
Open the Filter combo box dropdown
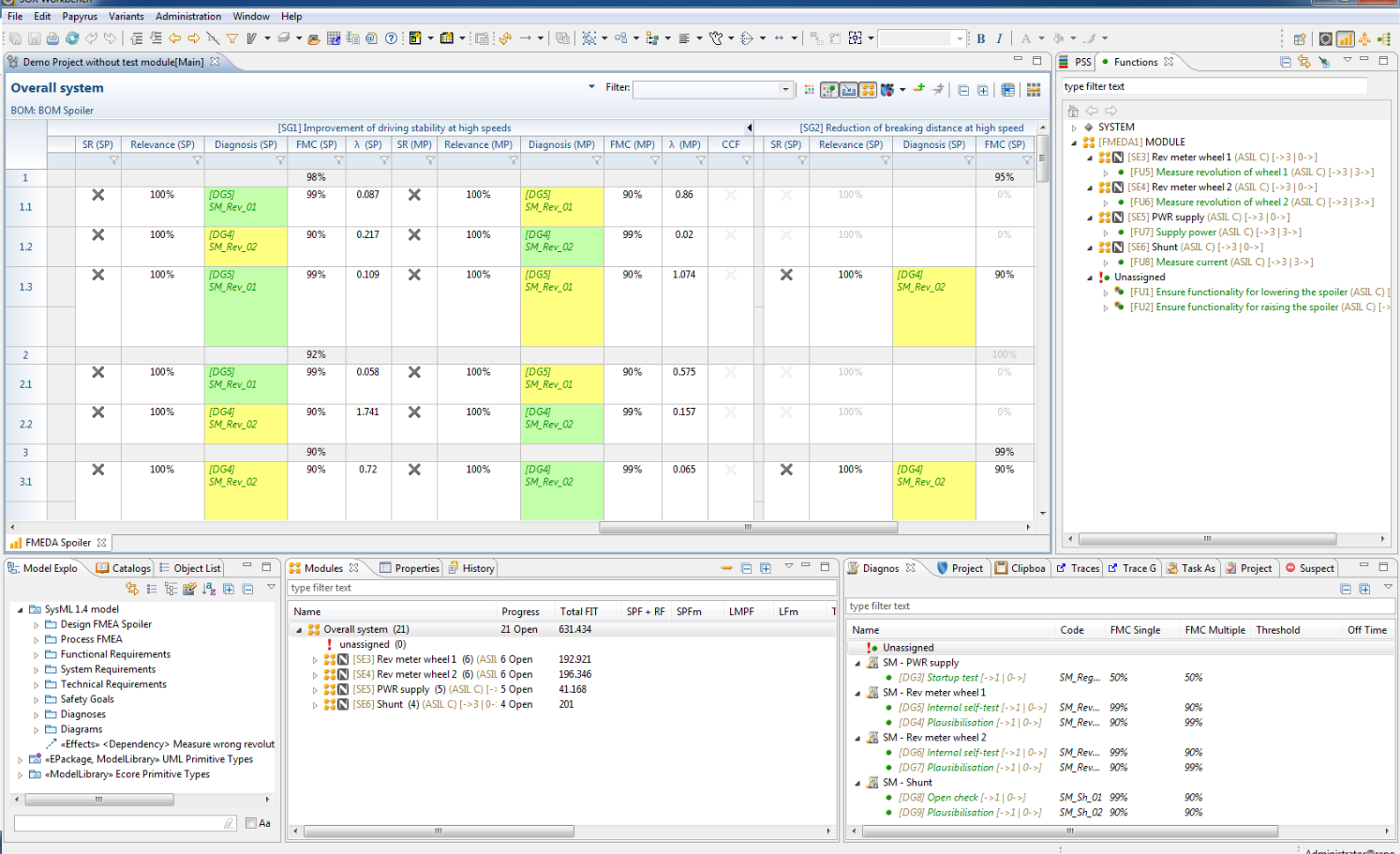785,90
